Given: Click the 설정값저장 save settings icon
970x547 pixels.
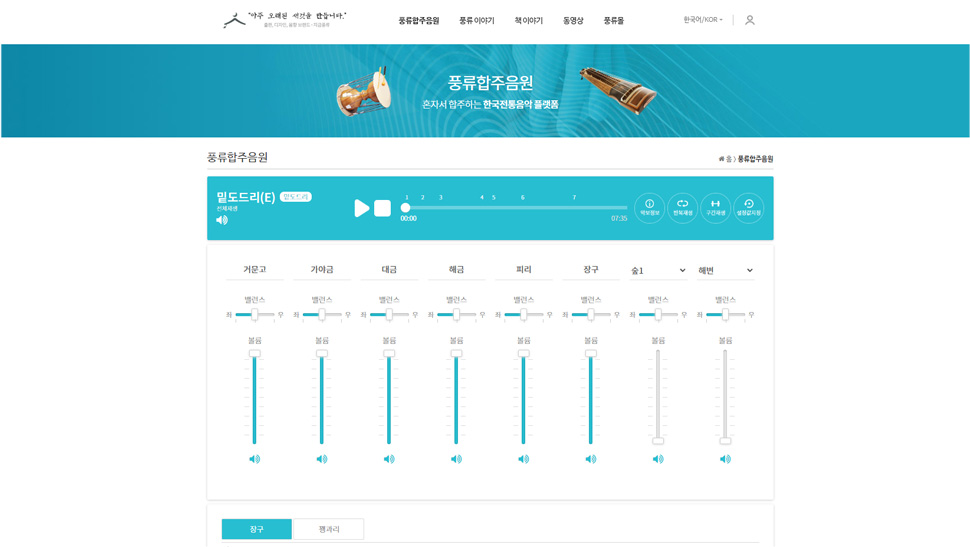Looking at the screenshot, I should (748, 207).
